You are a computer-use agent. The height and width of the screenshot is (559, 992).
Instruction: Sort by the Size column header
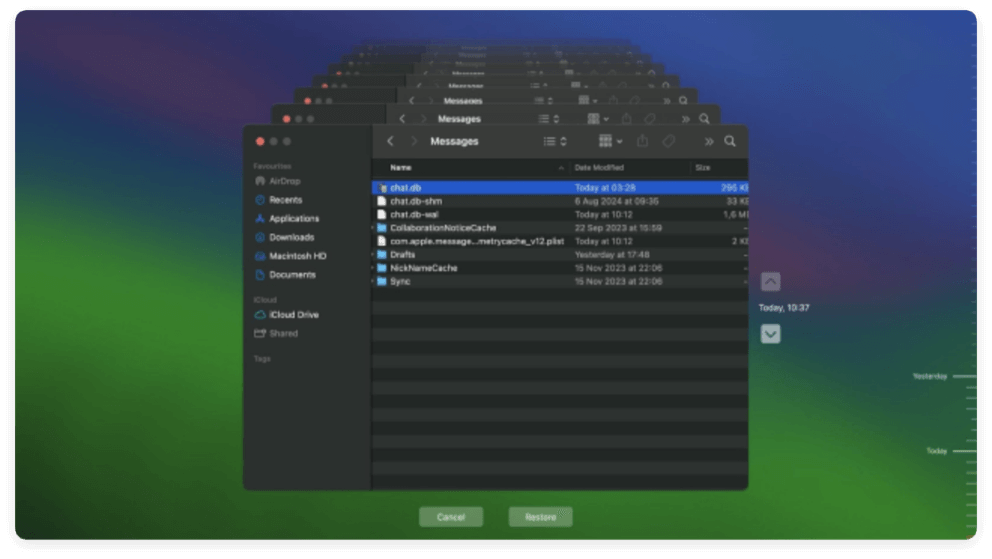pos(702,168)
